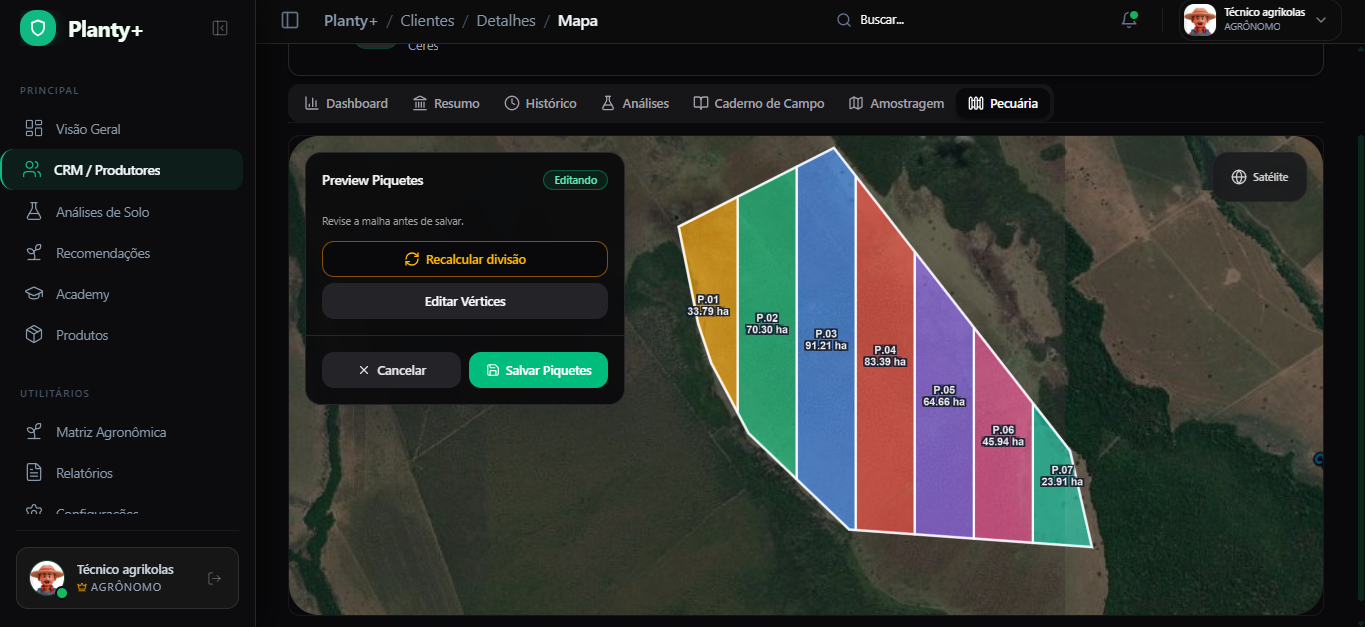Switch to the Caderno de Campo tab
Screen dimensions: 1365x627
[x=759, y=103]
